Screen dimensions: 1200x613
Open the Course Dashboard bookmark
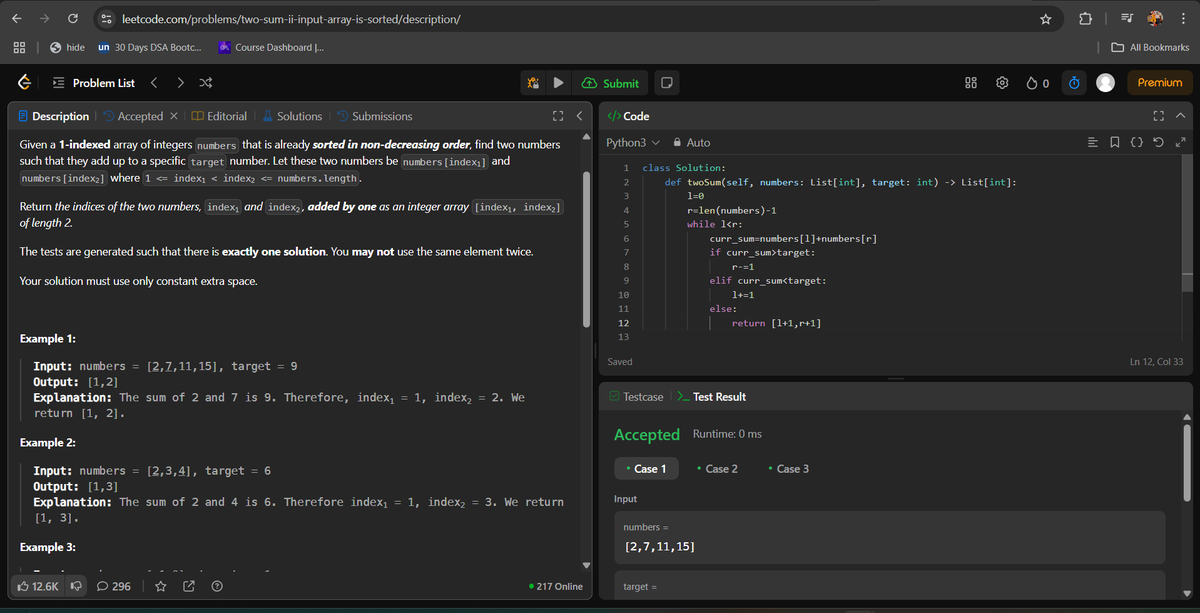coord(270,47)
